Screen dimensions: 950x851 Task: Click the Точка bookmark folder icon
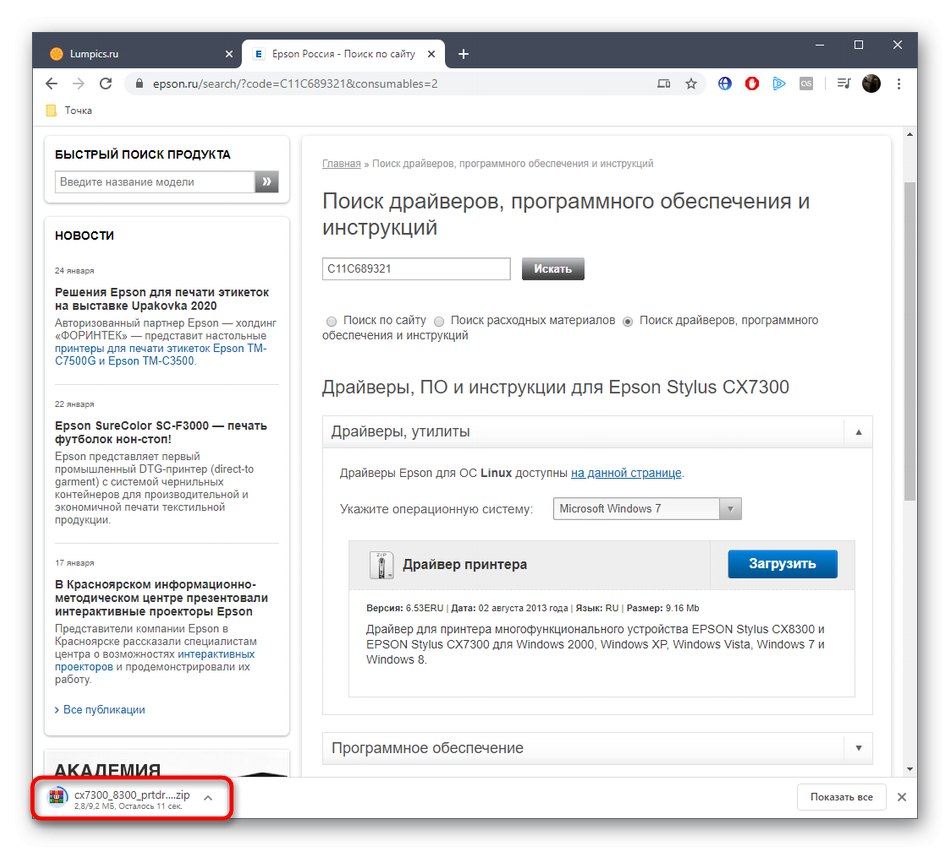coord(51,110)
